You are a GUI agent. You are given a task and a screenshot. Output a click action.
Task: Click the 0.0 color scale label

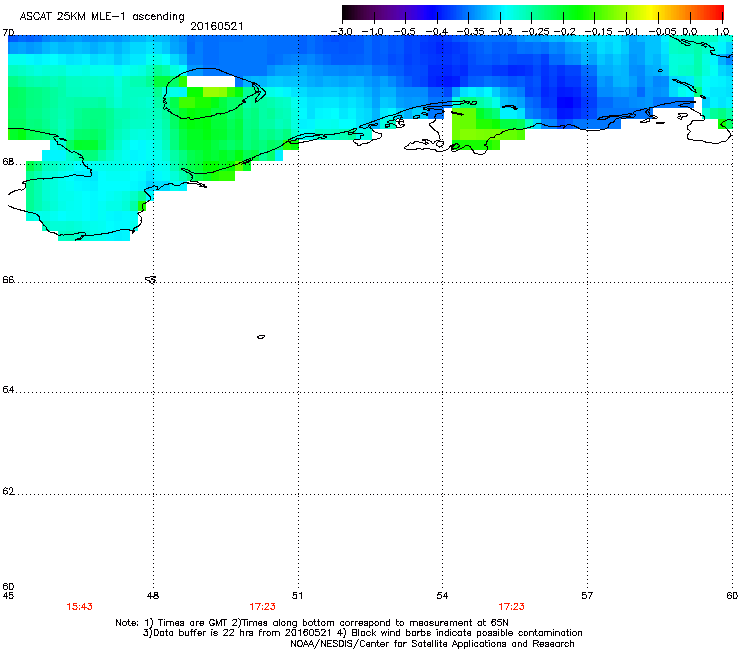(x=690, y=32)
